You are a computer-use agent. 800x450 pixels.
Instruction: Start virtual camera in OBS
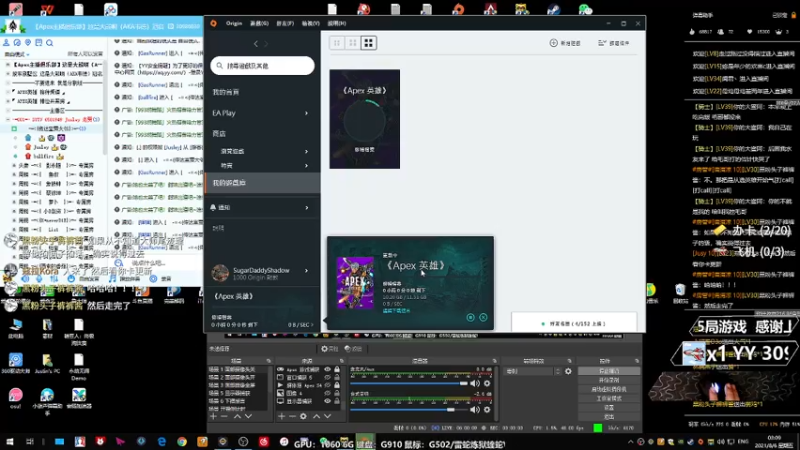pyautogui.click(x=609, y=390)
